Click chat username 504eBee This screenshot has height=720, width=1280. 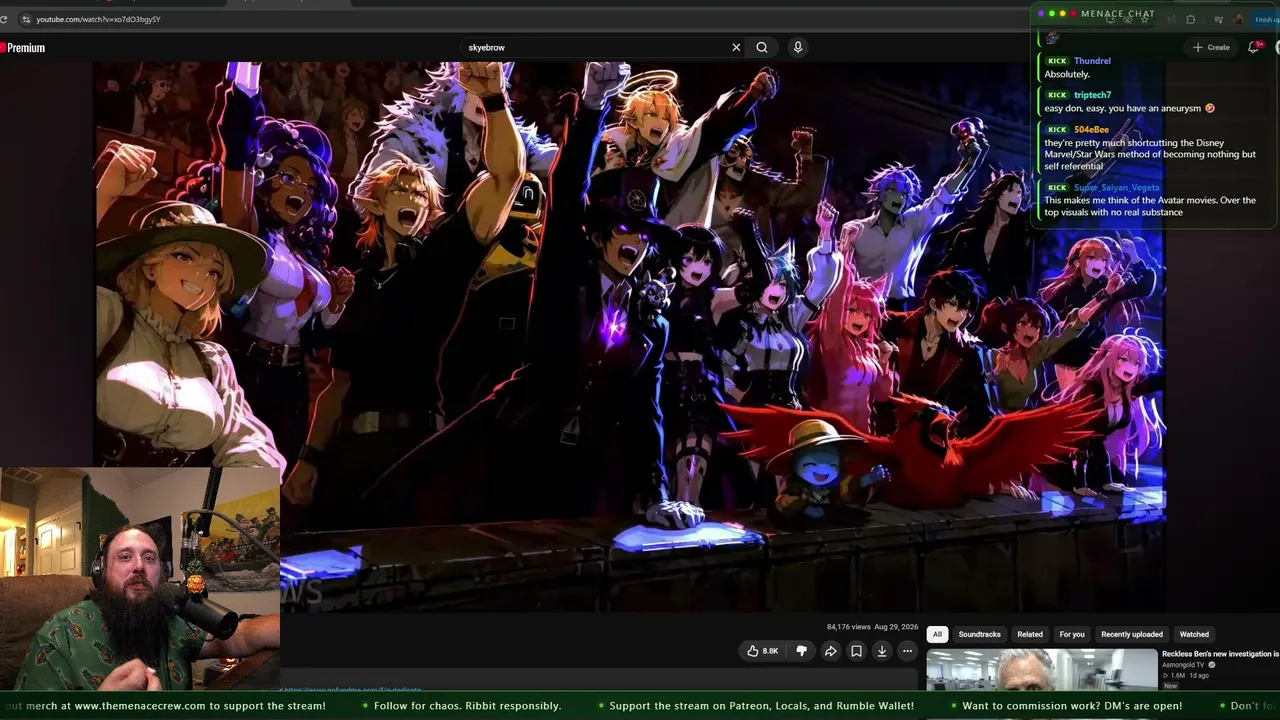click(1091, 130)
